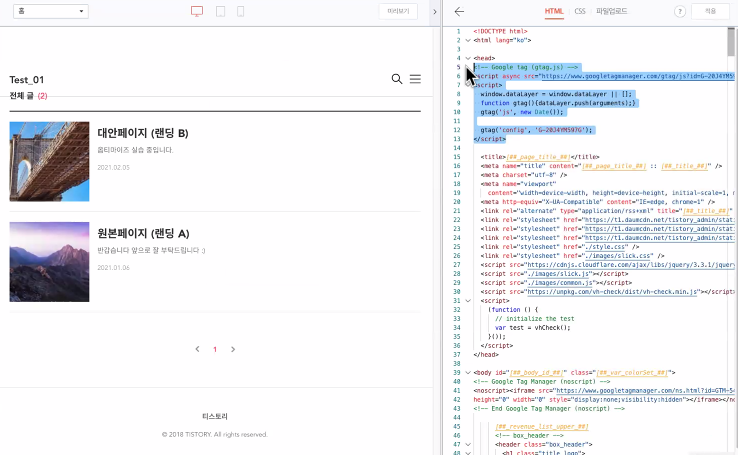This screenshot has height=455, width=738.
Task: Click the date 2021.02.05 text
Action: (x=113, y=168)
